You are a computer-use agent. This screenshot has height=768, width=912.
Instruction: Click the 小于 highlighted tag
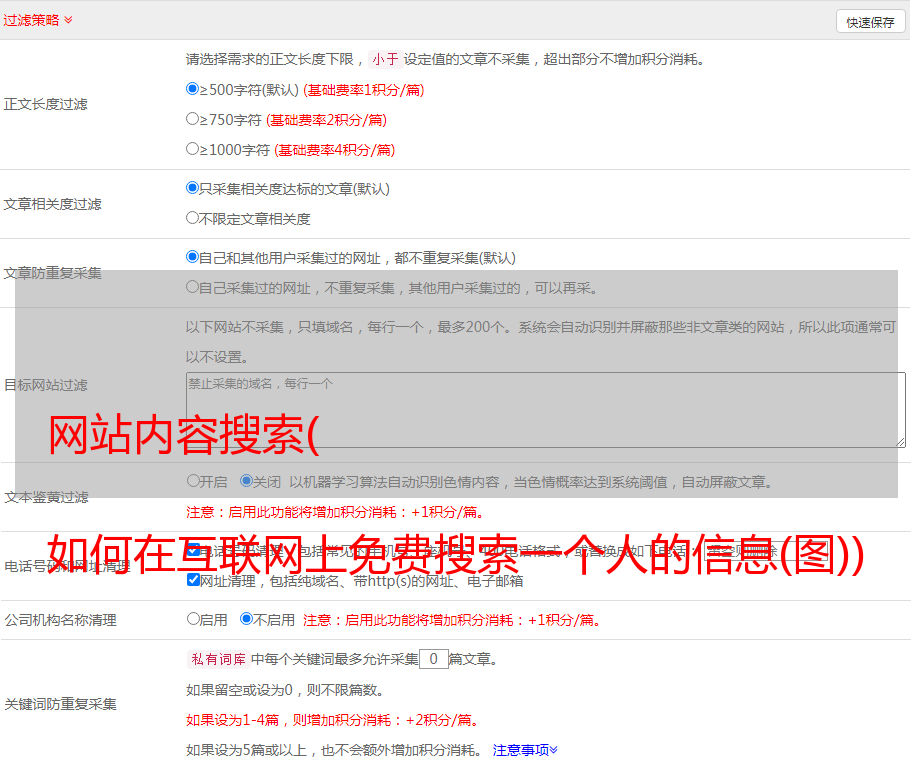tap(385, 59)
